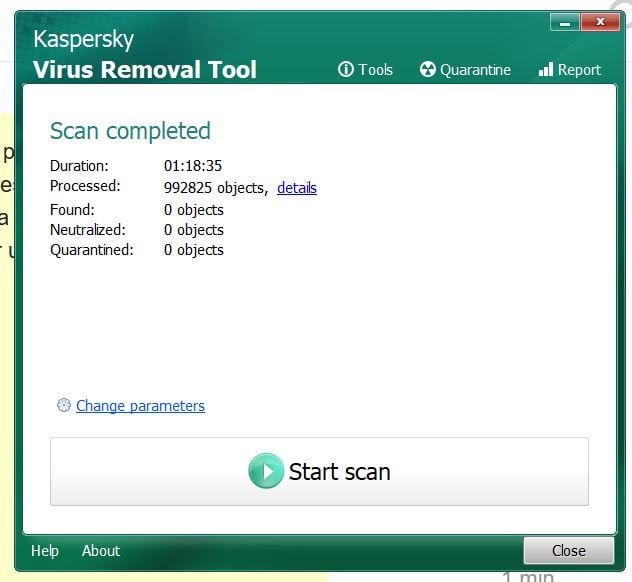
Task: Open Help in the bottom bar
Action: tap(45, 551)
